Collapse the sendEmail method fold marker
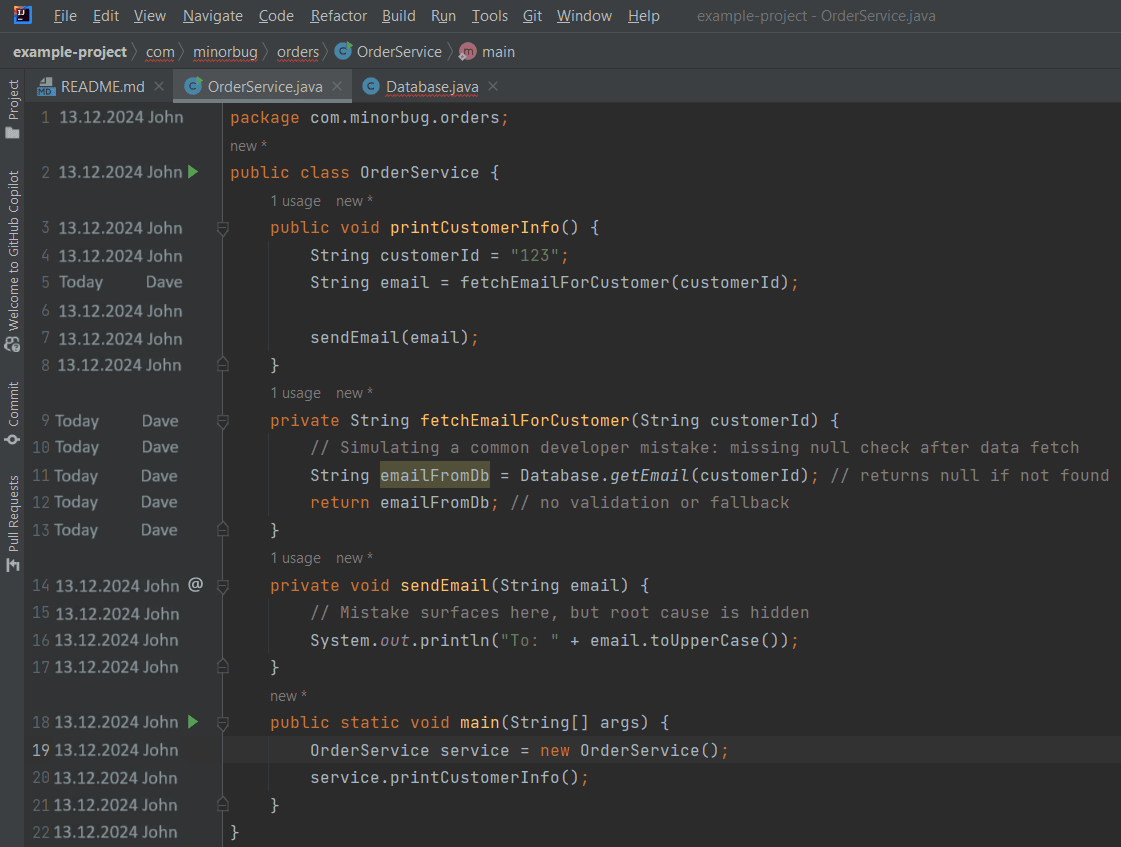 [223, 586]
